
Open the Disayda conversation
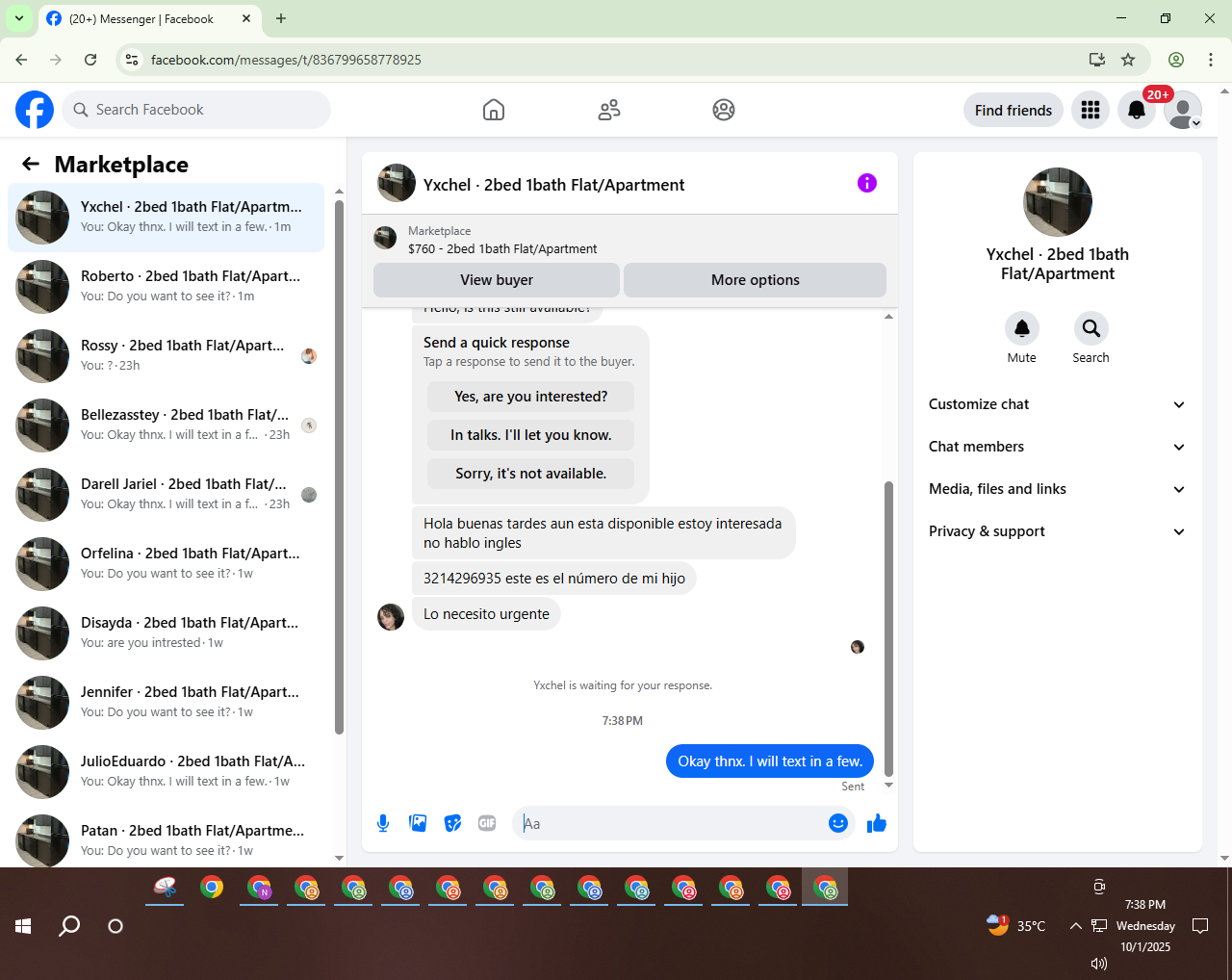[166, 633]
